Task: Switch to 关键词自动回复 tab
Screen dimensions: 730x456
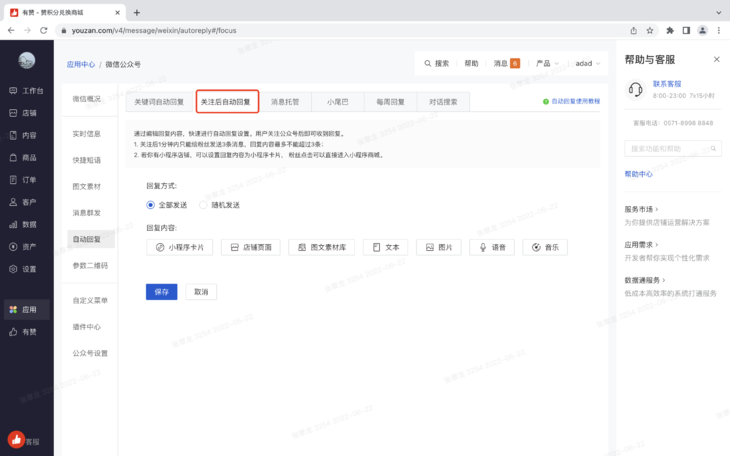Action: click(160, 102)
